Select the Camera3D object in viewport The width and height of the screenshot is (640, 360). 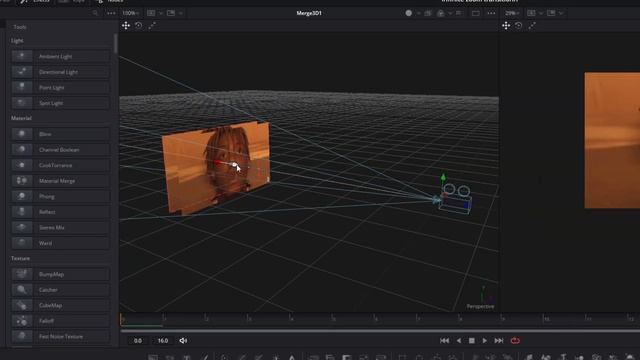pyautogui.click(x=454, y=200)
